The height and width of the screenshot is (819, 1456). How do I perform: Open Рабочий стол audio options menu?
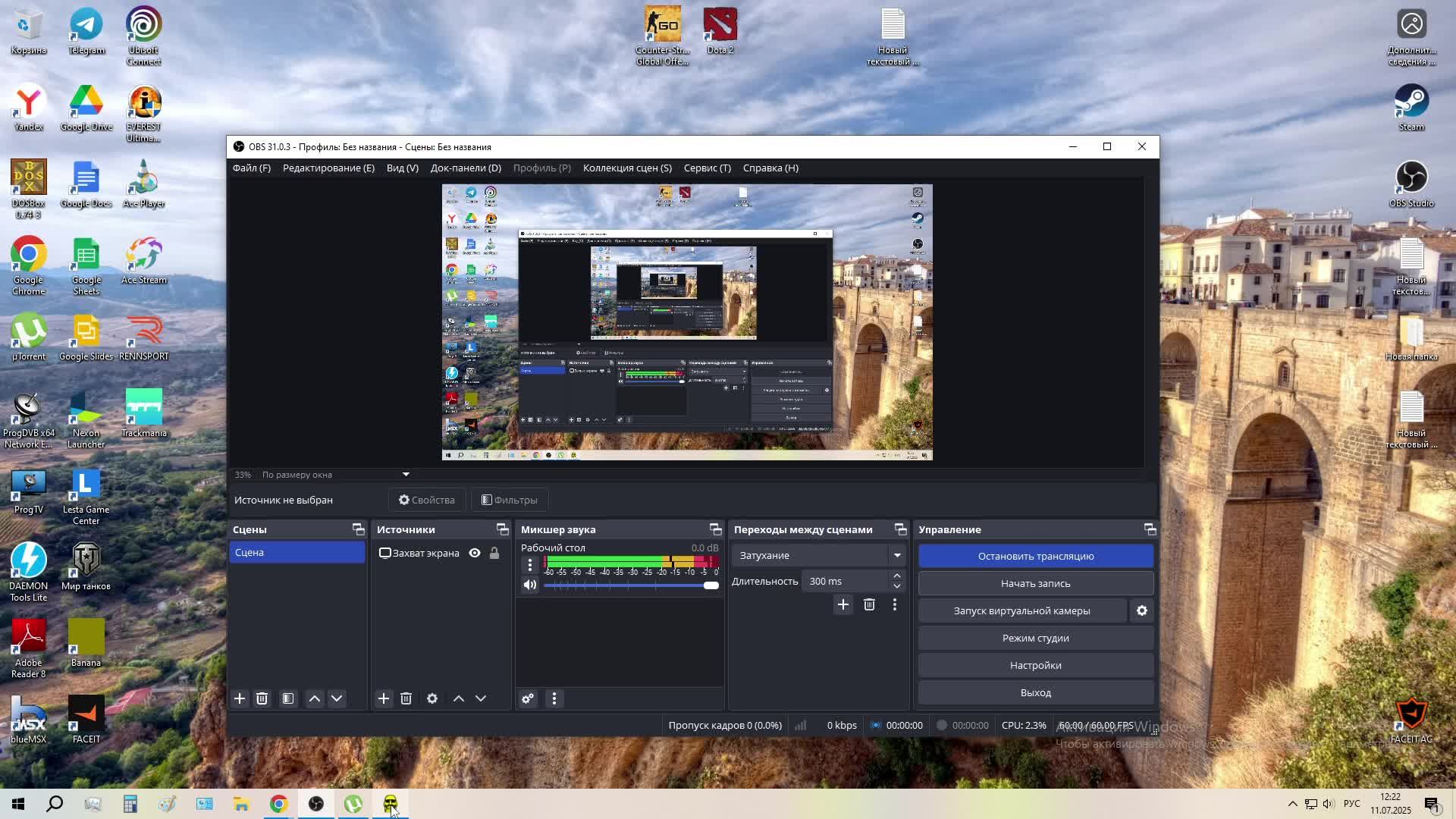(x=529, y=564)
